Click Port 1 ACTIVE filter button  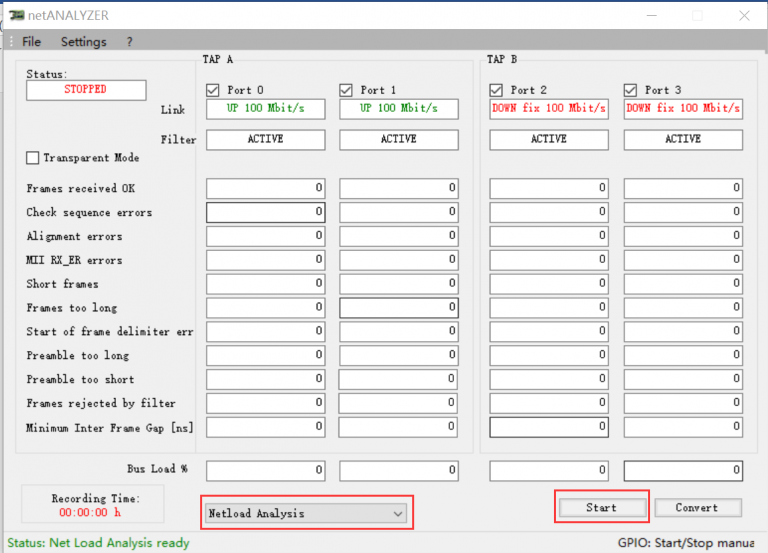pos(399,140)
